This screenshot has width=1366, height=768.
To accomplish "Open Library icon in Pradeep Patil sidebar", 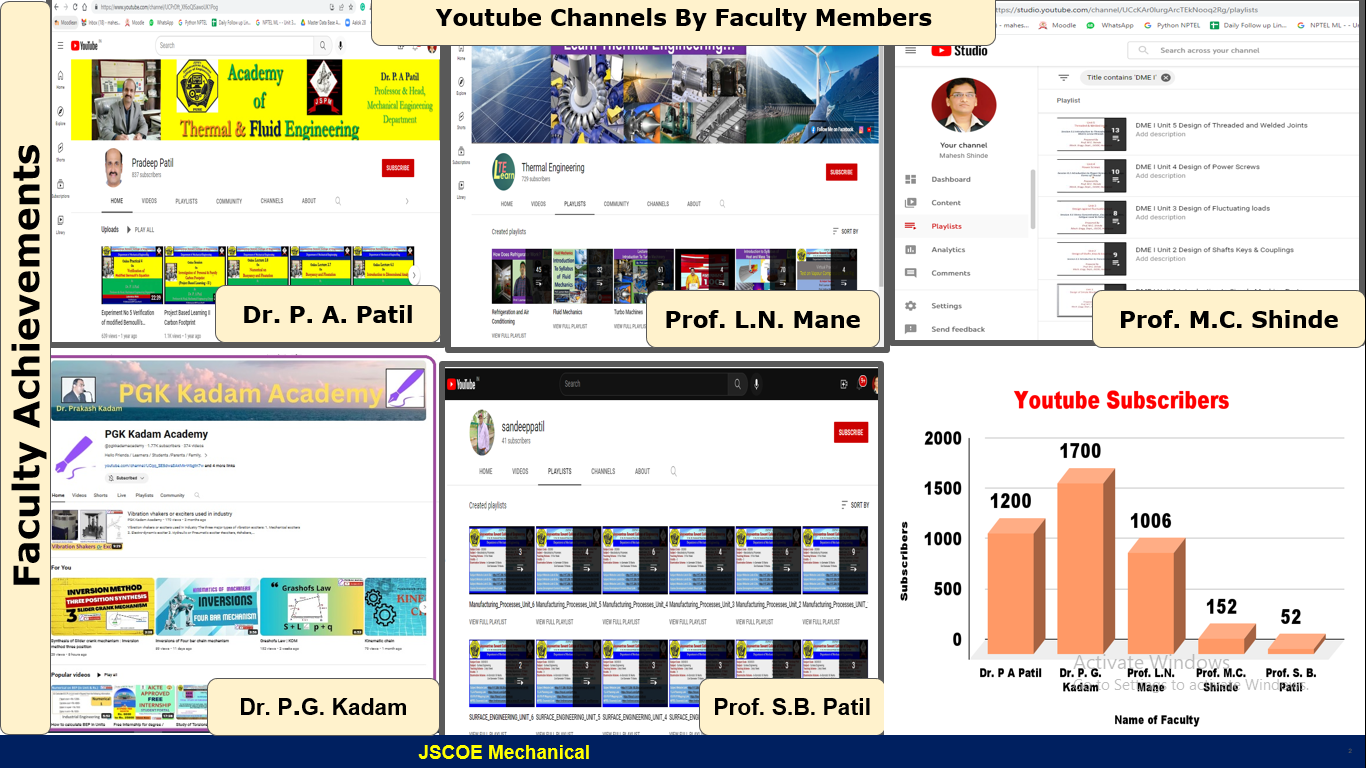I will [61, 221].
